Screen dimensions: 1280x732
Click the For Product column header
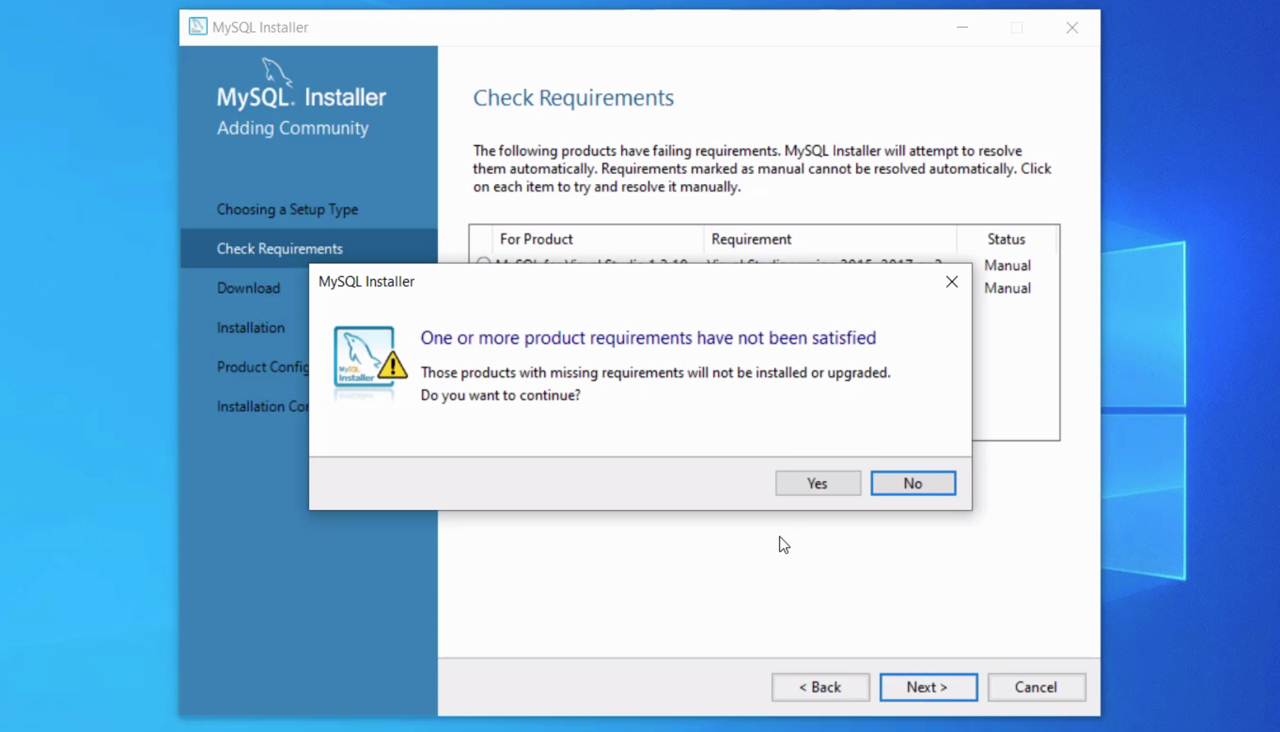[x=536, y=239]
